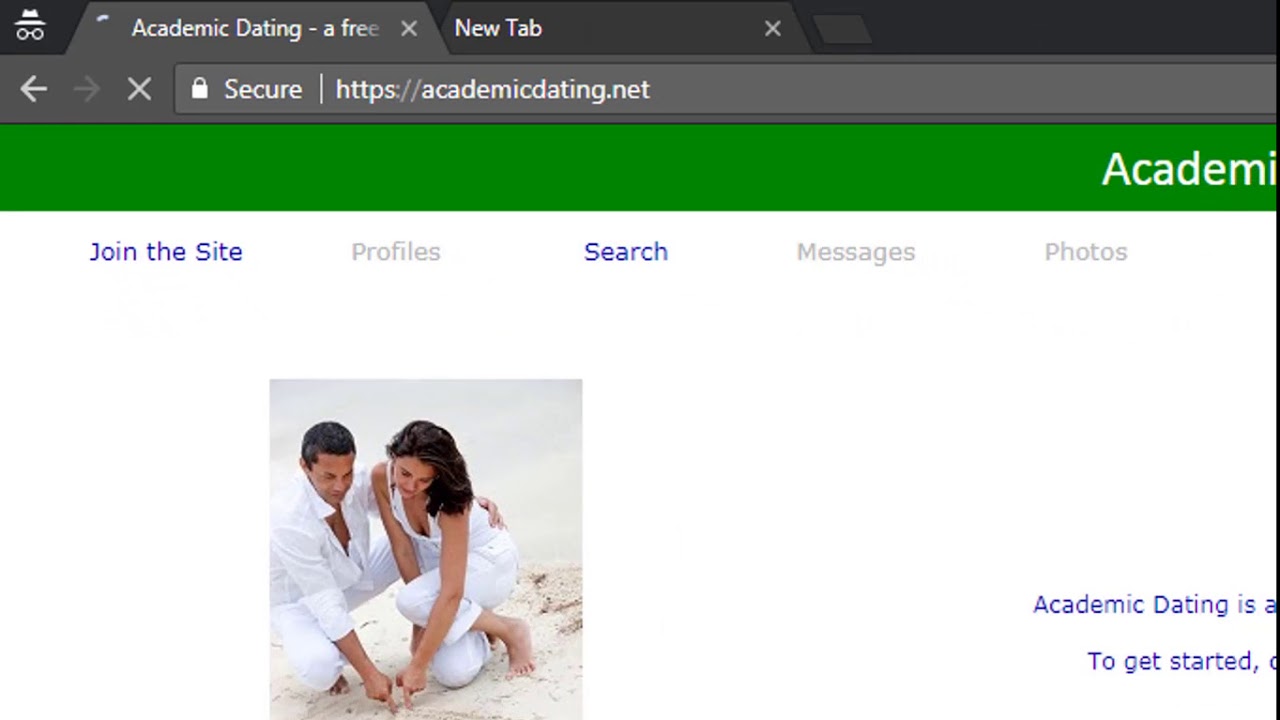The width and height of the screenshot is (1280, 720).
Task: Click the Secure padlock icon
Action: (x=200, y=88)
